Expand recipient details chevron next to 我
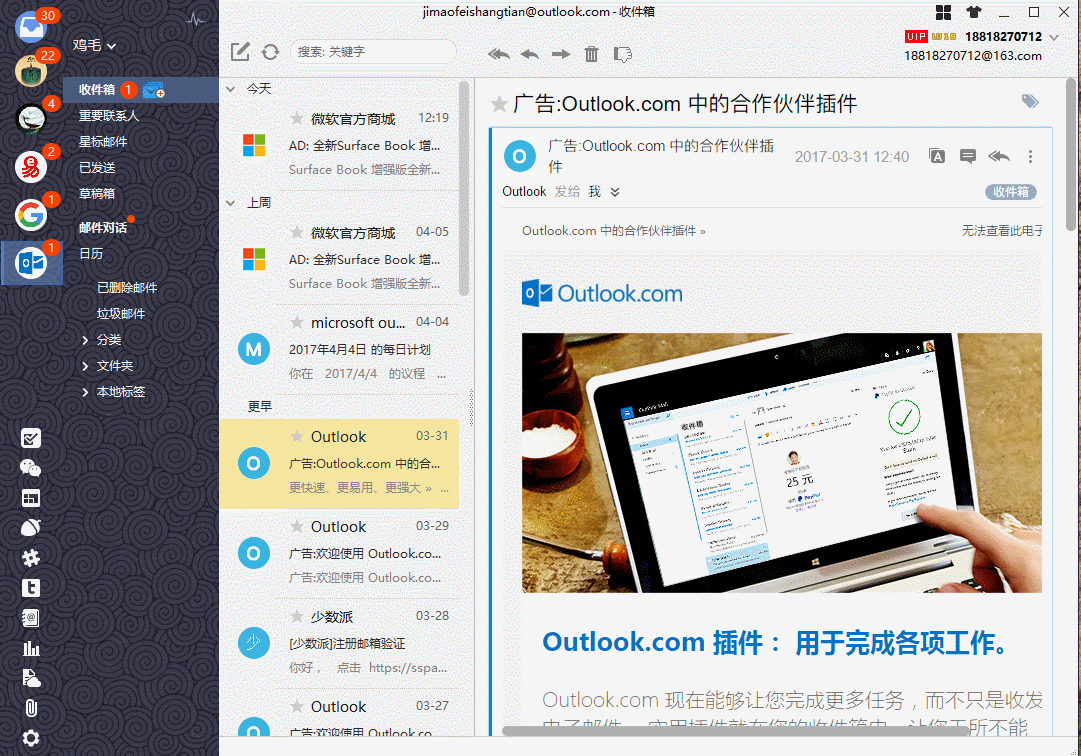Image resolution: width=1081 pixels, height=756 pixels. tap(615, 192)
